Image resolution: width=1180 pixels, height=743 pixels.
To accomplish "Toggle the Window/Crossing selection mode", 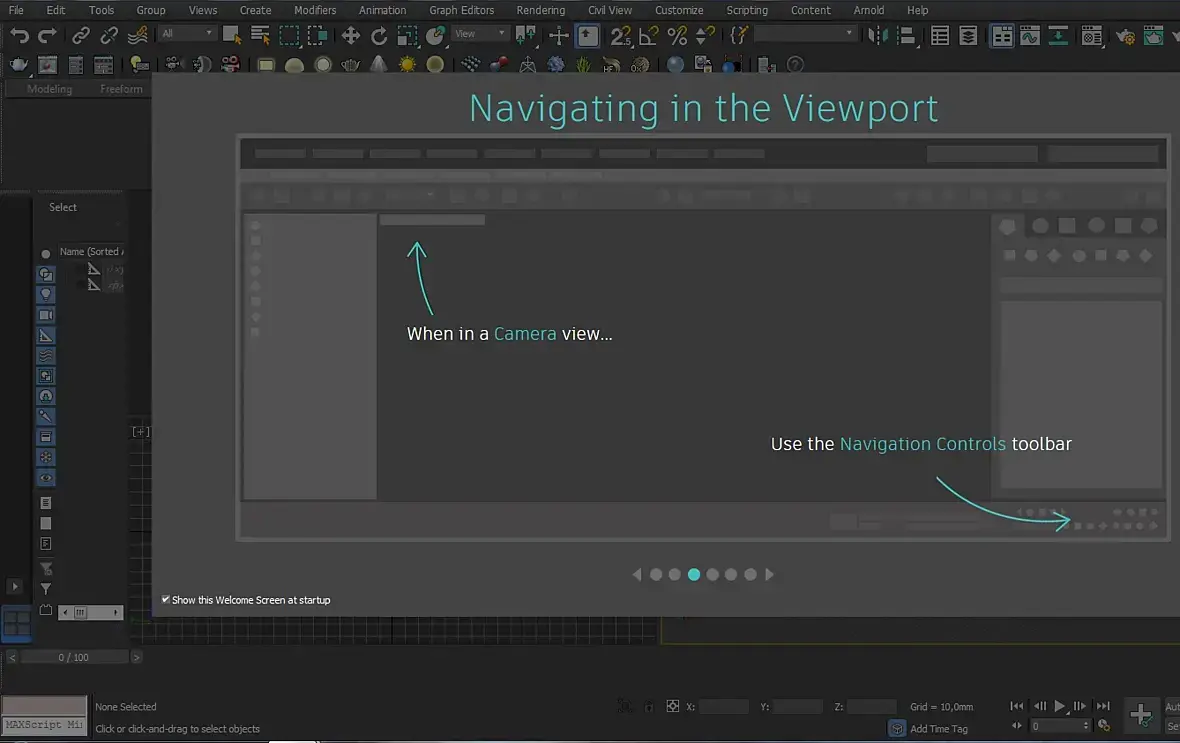I will click(318, 35).
